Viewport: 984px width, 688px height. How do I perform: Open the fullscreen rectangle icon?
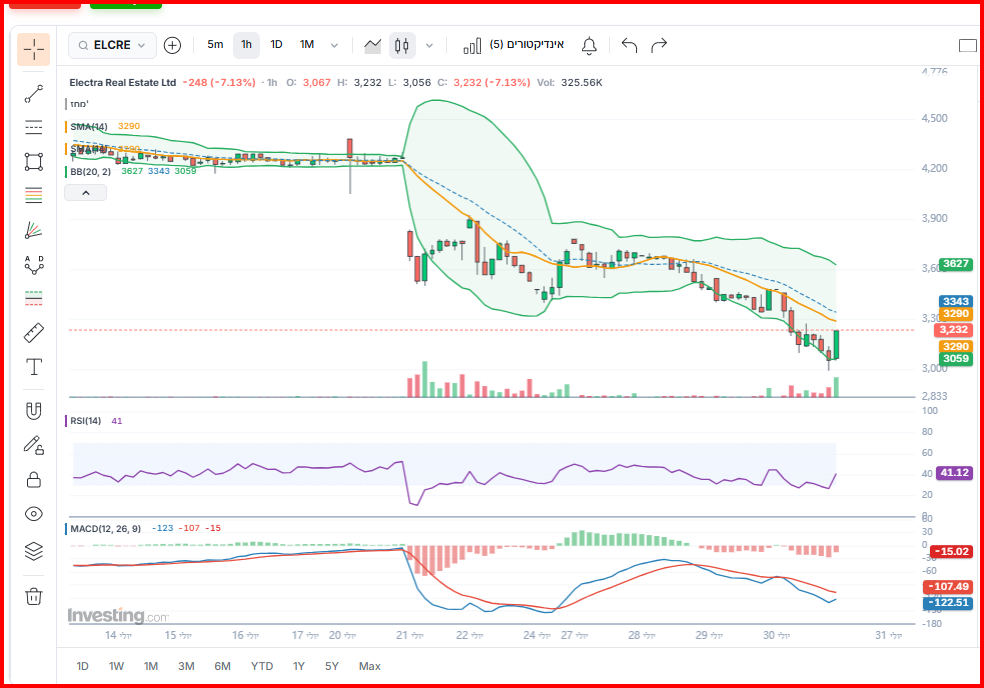968,45
